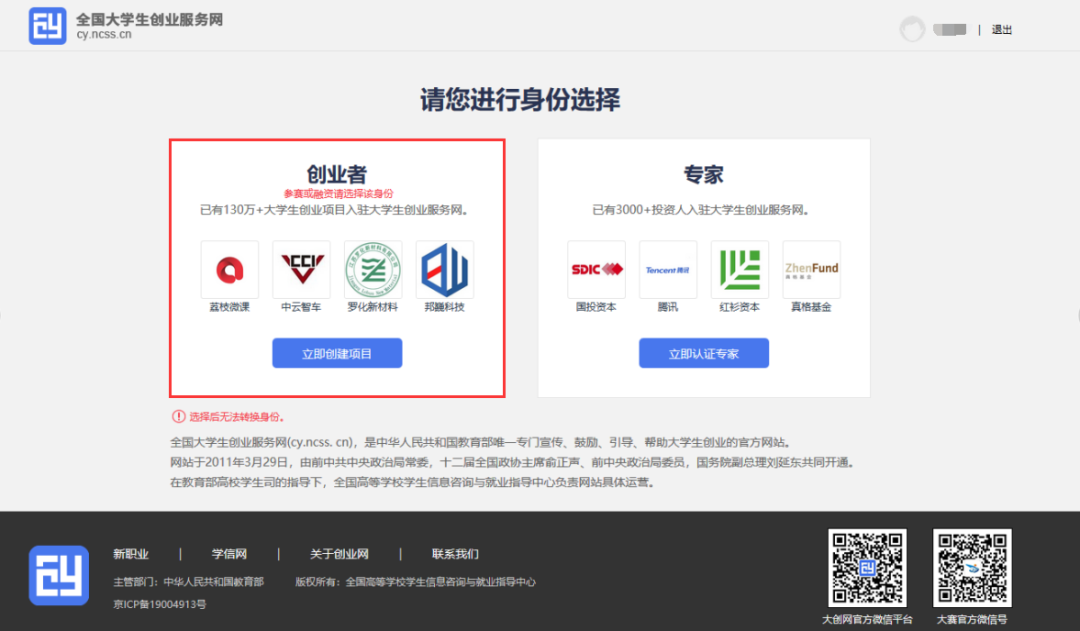Click the 红杉资本 Sequoia logo icon
Viewport: 1080px width, 631px height.
pyautogui.click(x=739, y=269)
